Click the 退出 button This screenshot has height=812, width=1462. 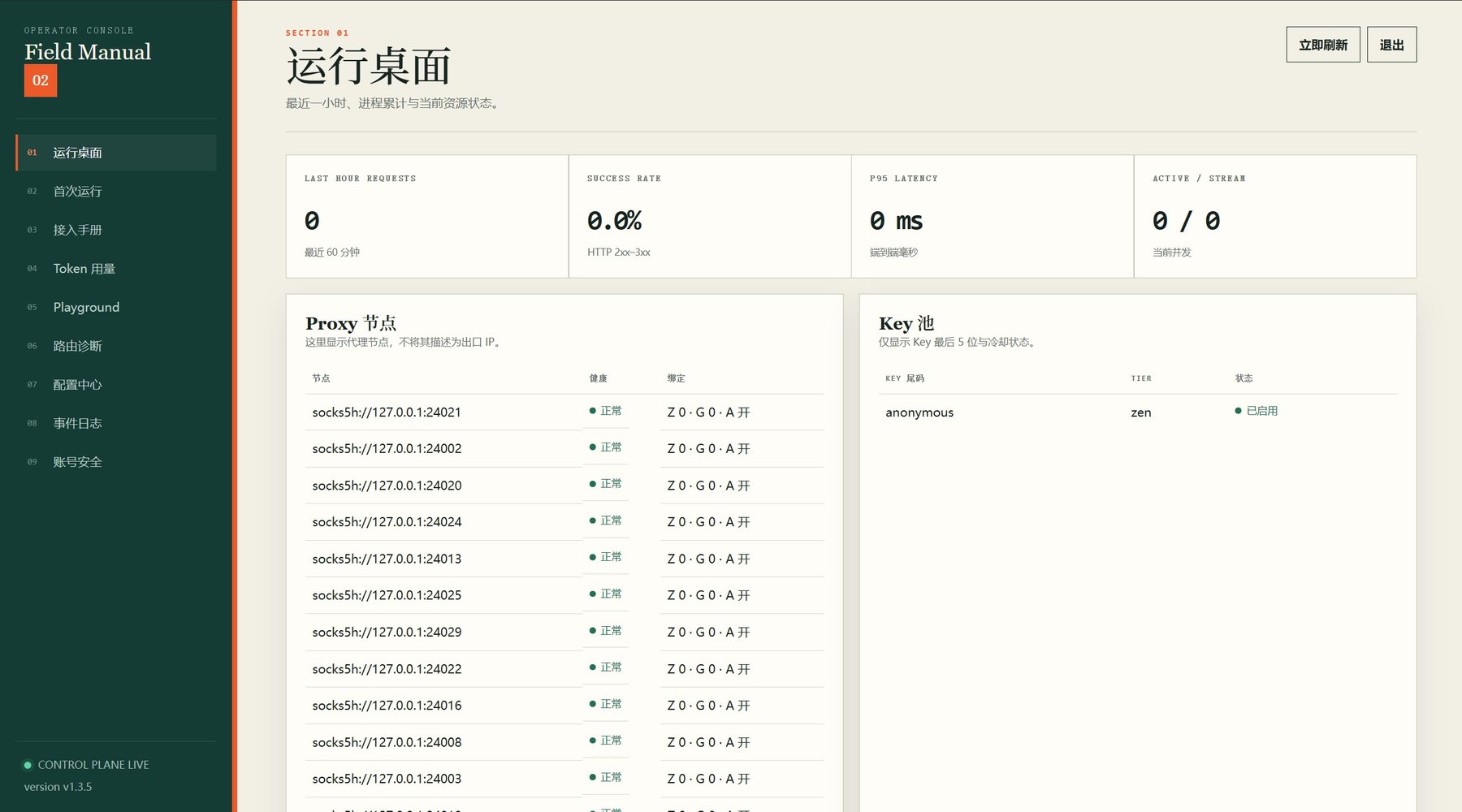click(1391, 45)
